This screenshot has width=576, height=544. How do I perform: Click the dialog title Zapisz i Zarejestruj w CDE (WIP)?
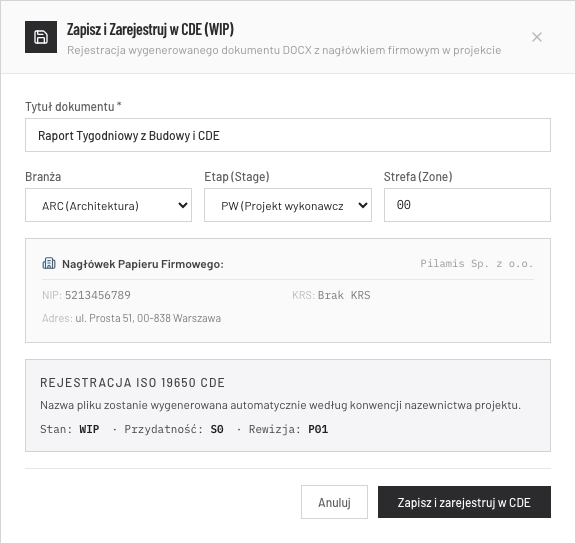[150, 29]
